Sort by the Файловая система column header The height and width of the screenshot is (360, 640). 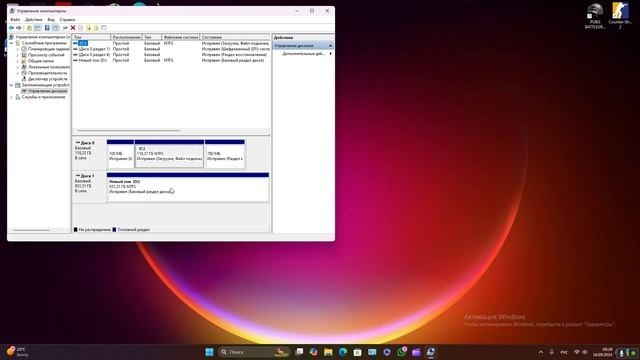[x=181, y=37]
